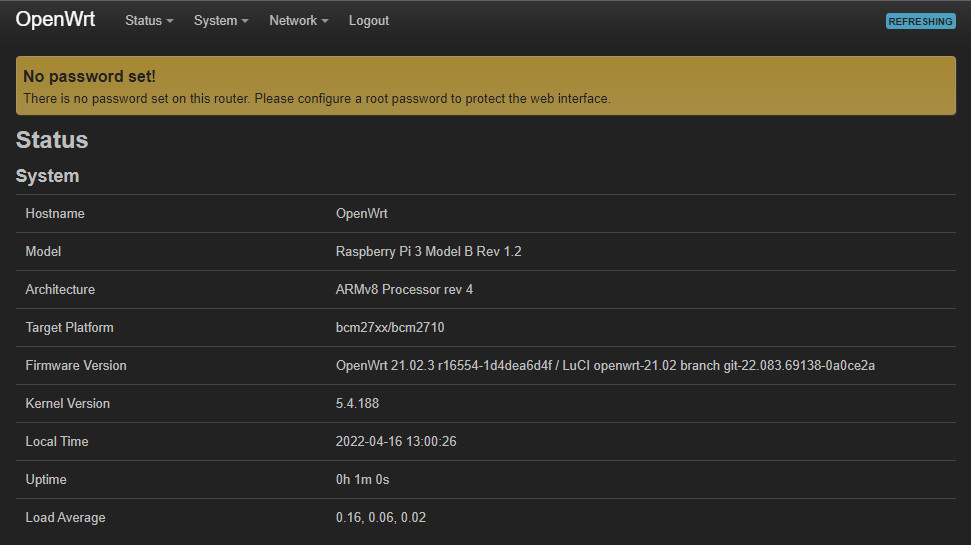Click the Status page heading
Viewport: 971px width, 545px height.
(x=52, y=140)
